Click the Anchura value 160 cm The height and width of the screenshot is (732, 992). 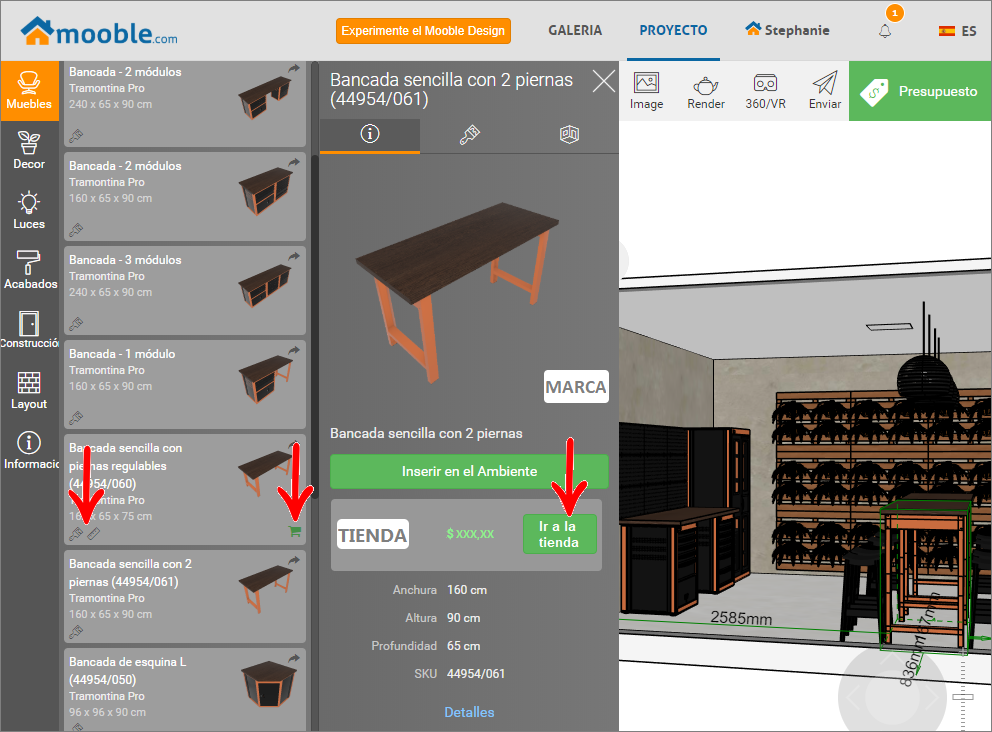467,590
